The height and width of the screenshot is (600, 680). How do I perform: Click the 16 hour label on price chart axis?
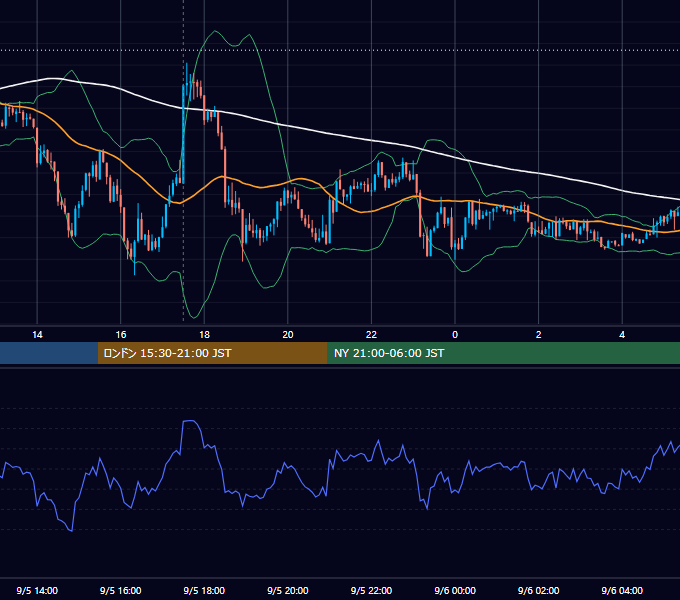coord(121,335)
